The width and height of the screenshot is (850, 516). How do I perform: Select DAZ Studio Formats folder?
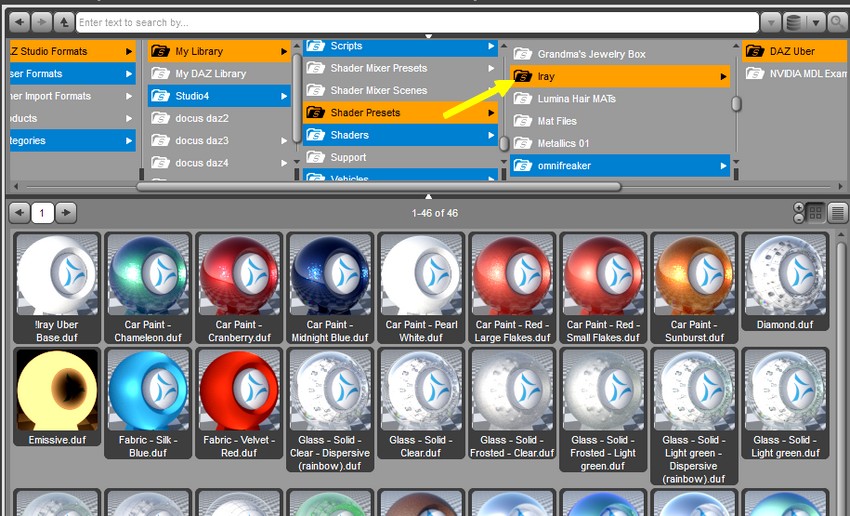point(73,51)
